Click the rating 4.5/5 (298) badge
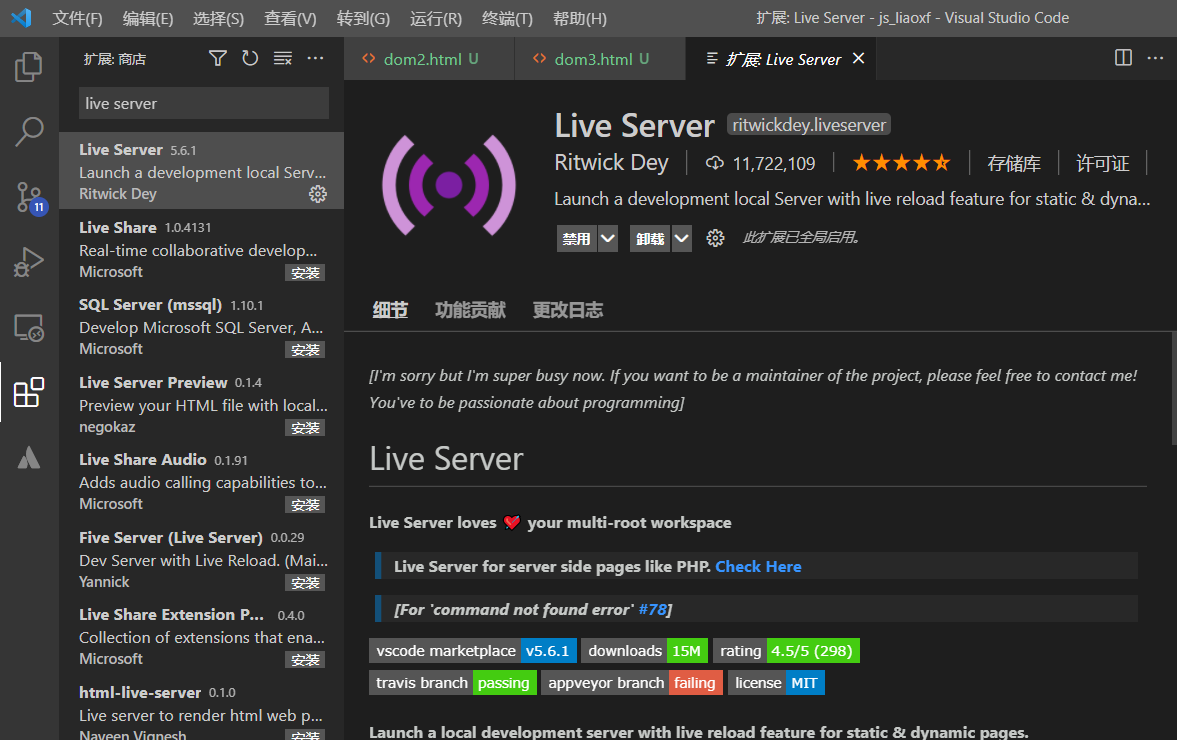Viewport: 1177px width, 740px height. pos(786,651)
